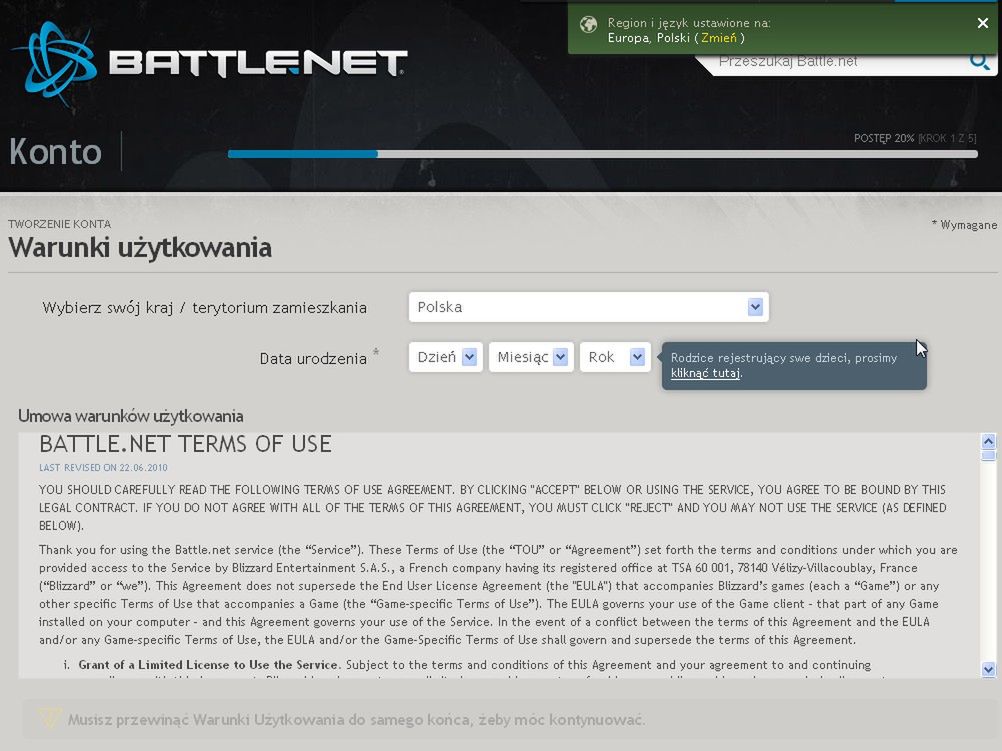Open the Miesiąc month dropdown
This screenshot has width=1002, height=751.
(531, 357)
